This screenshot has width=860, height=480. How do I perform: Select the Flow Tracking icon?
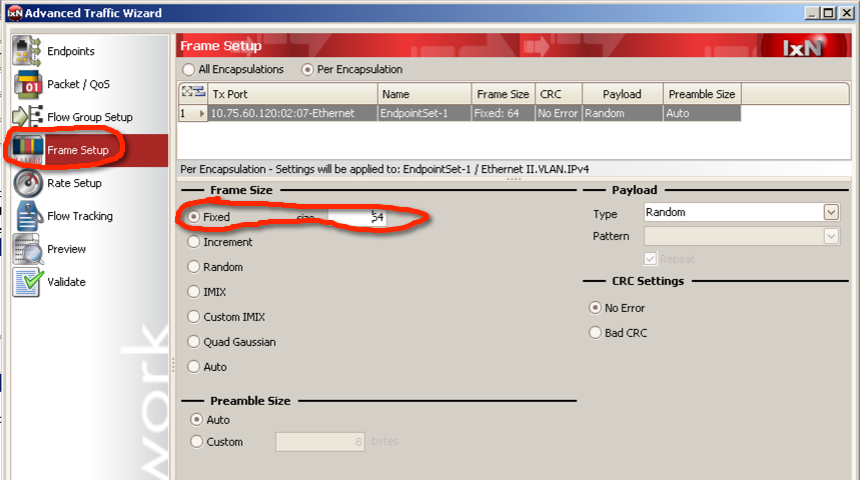(x=28, y=215)
